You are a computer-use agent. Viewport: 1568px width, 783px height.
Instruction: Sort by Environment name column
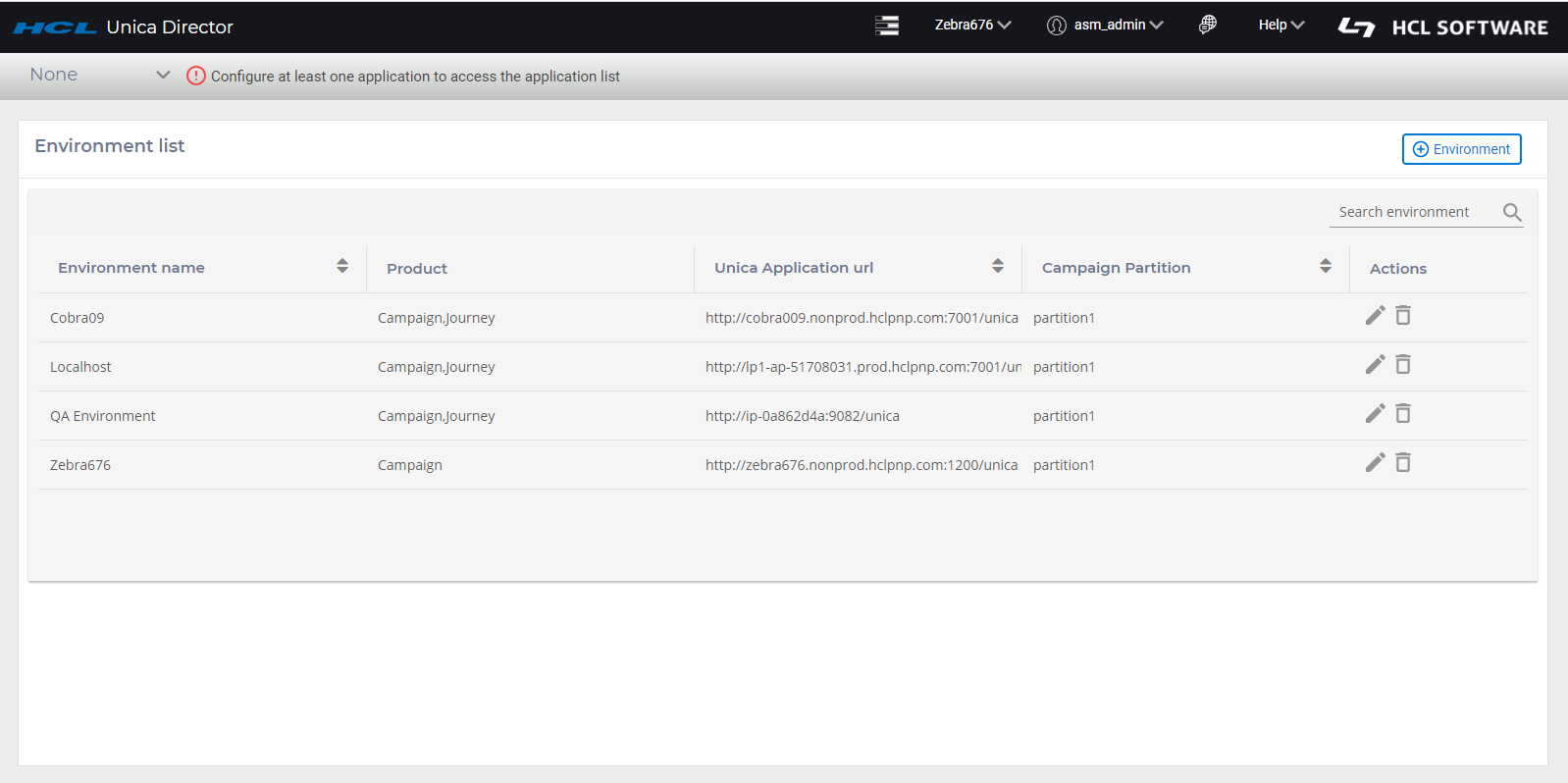click(x=342, y=266)
